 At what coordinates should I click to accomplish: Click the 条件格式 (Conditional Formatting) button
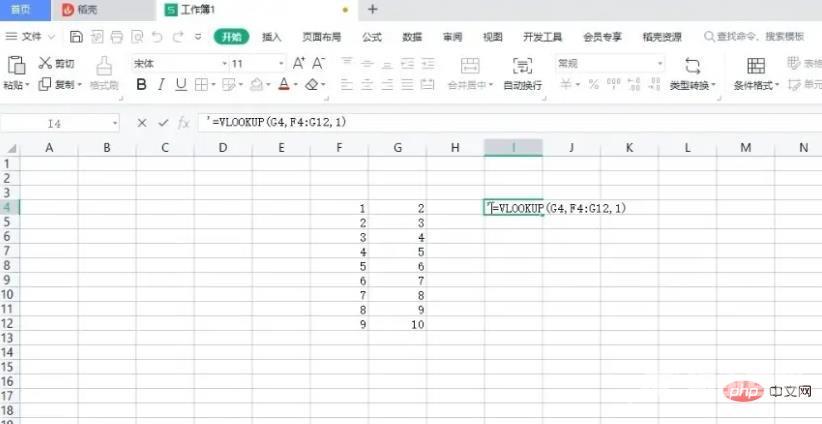755,73
